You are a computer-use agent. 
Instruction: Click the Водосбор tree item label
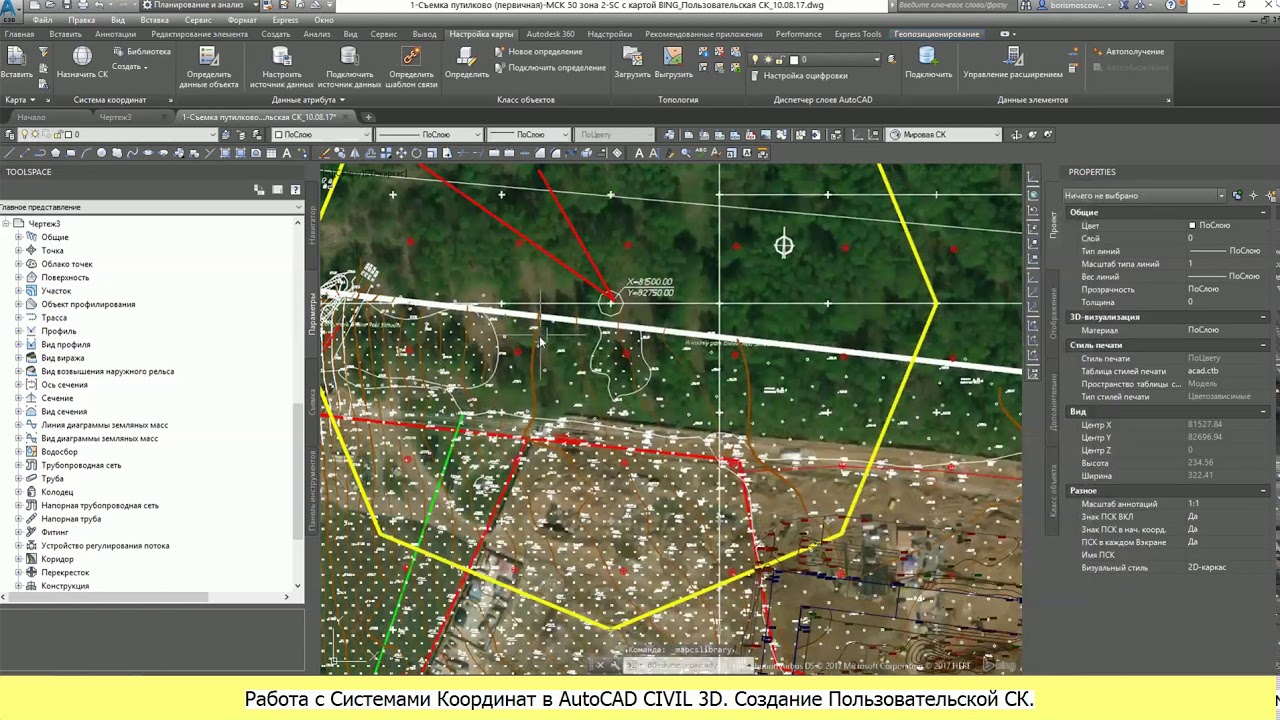[x=59, y=452]
